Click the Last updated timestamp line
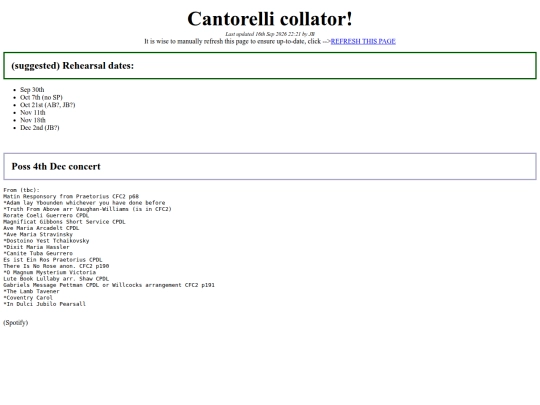Screen dimensions: 540x405 coord(270,34)
